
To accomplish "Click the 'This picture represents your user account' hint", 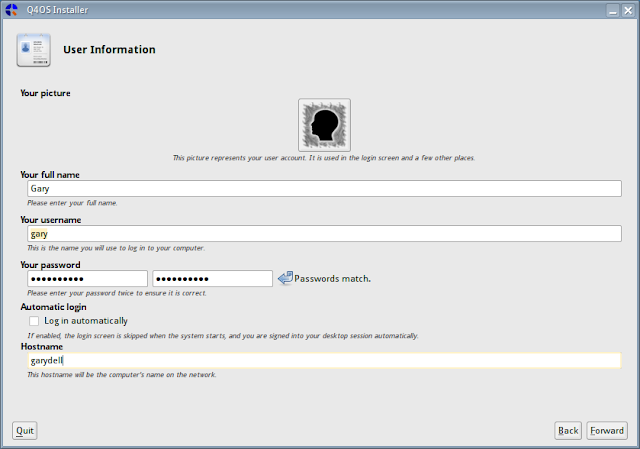I will pos(324,158).
